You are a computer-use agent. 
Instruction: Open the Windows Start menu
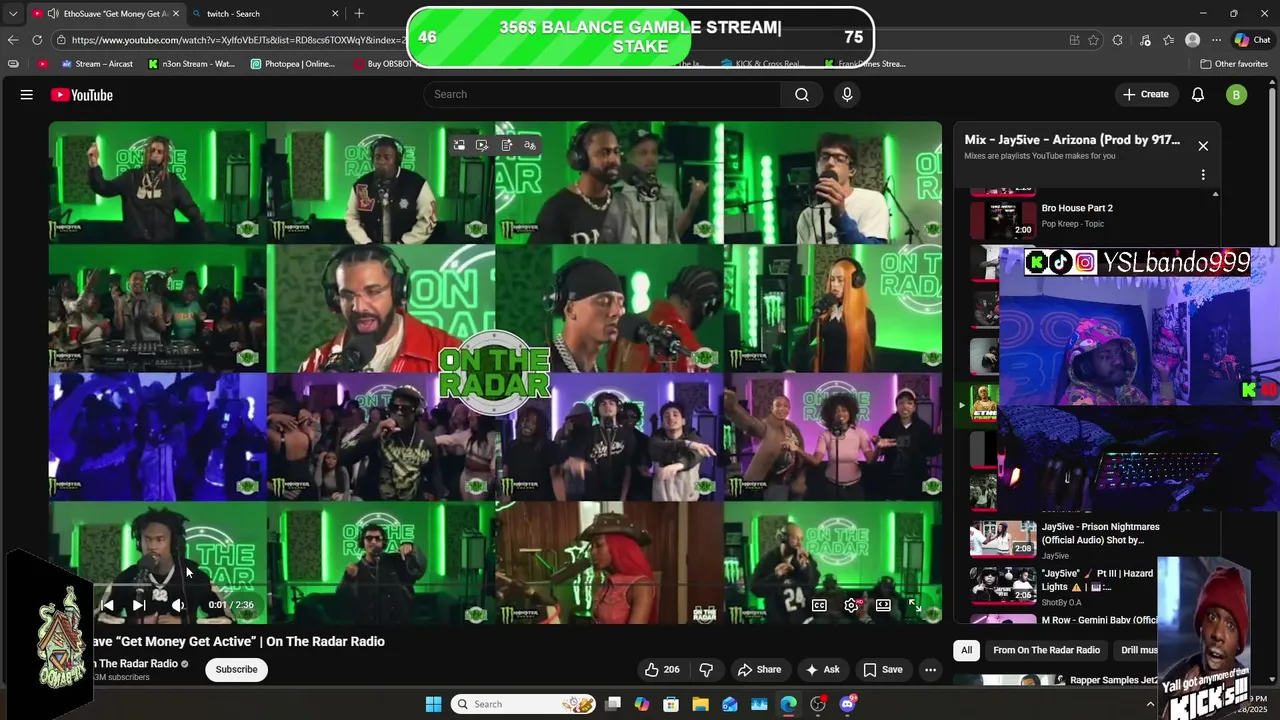click(433, 704)
